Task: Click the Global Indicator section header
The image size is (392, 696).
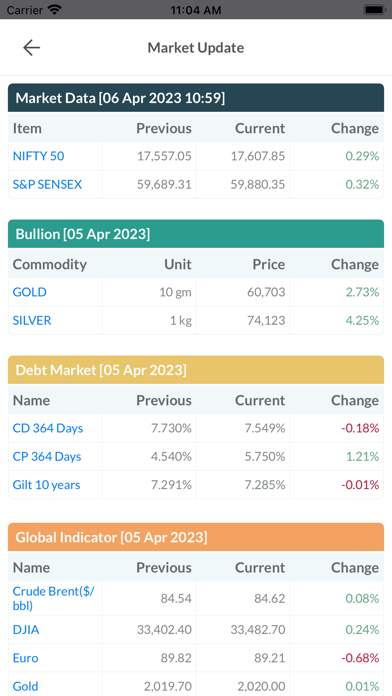Action: 196,537
